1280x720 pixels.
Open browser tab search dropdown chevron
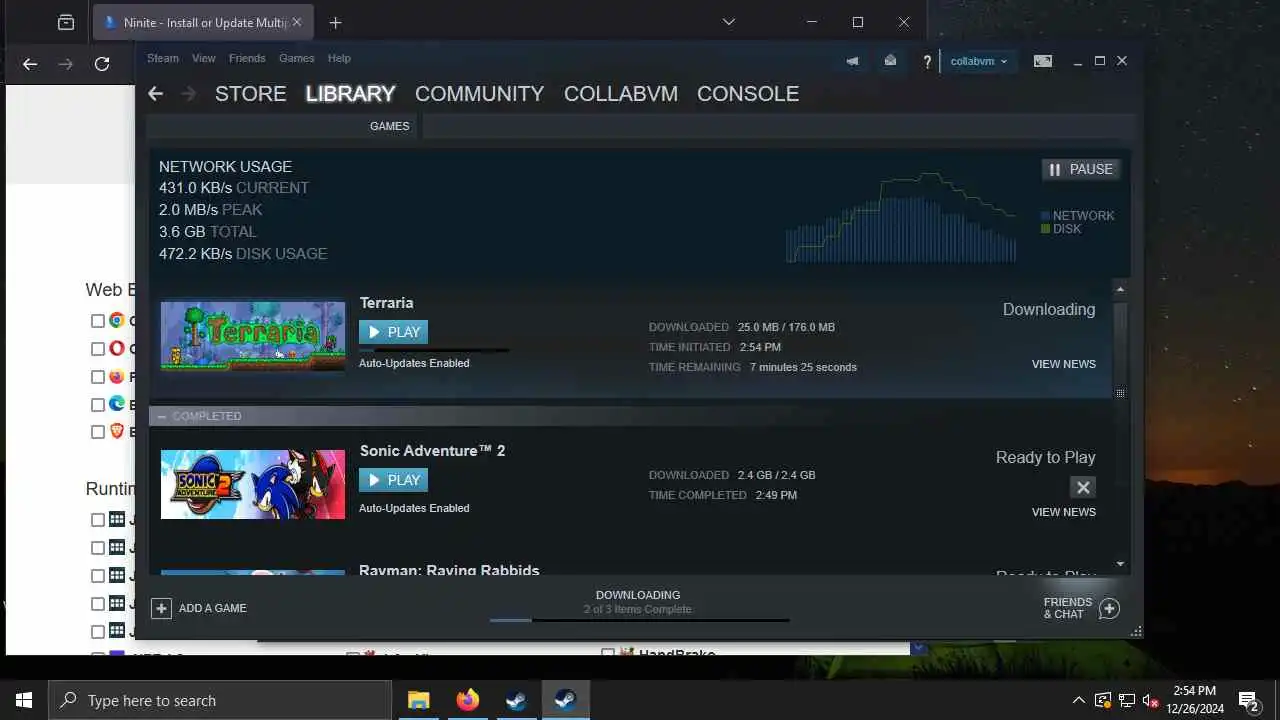[729, 22]
